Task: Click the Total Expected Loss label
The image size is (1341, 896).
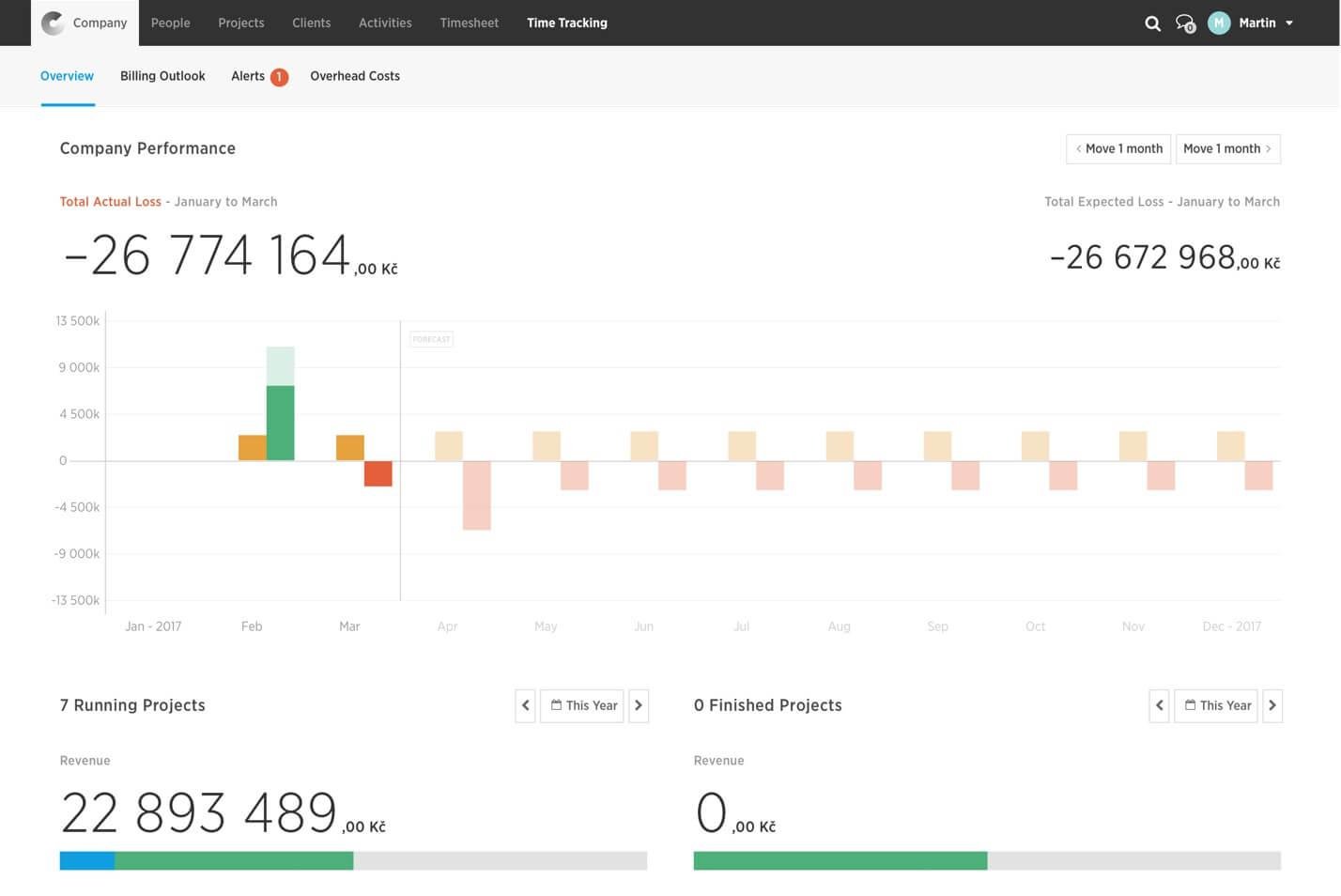Action: [x=1104, y=202]
